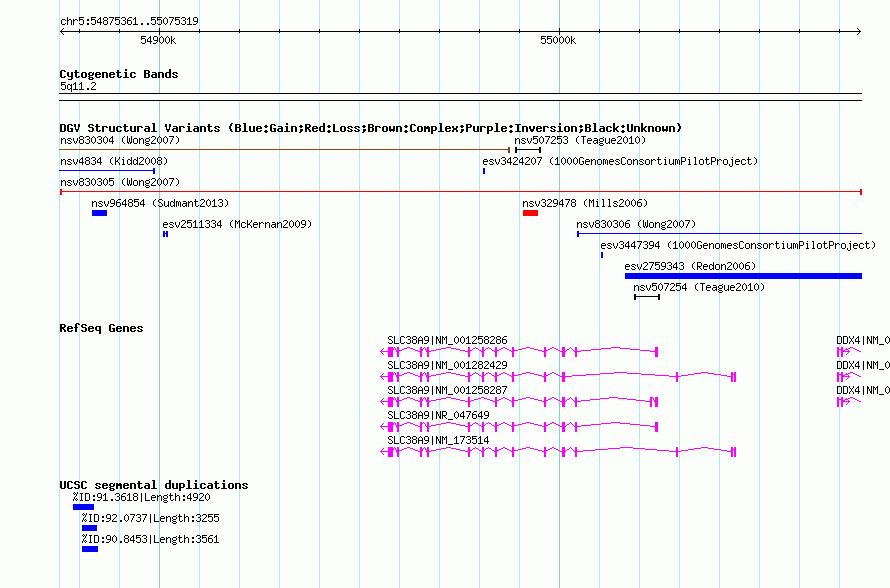This screenshot has width=890, height=588.
Task: Select the blue block under %ID:91.3618
Action: (x=83, y=507)
